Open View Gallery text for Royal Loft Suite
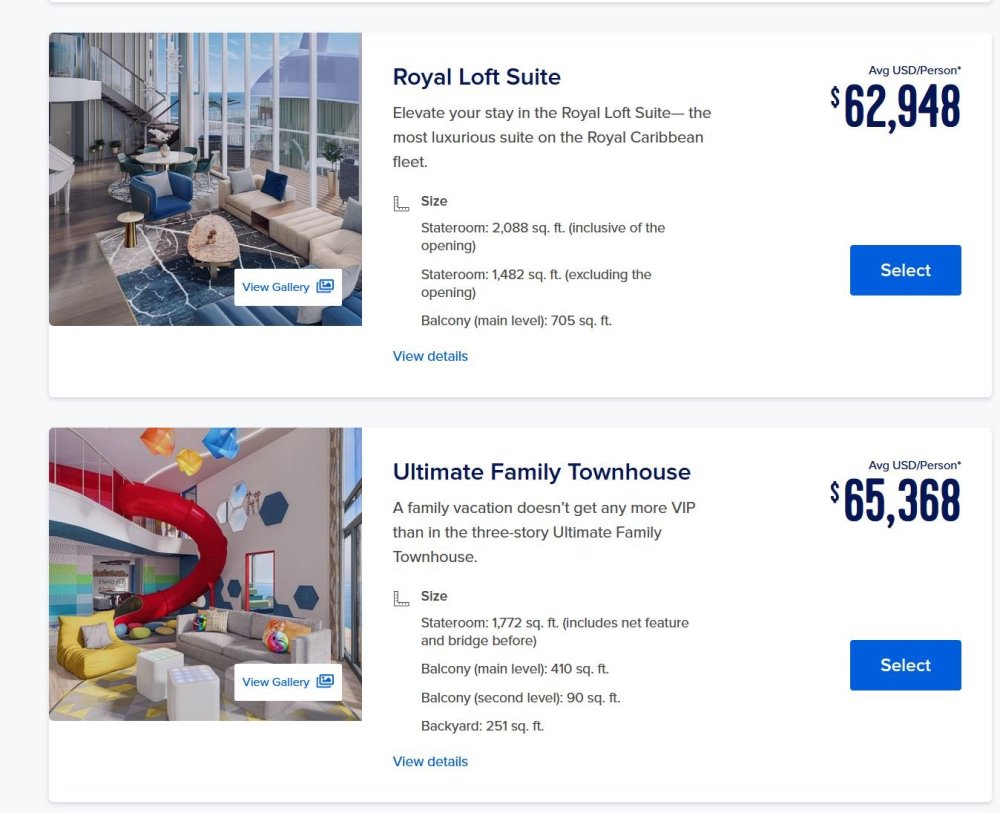This screenshot has width=1000, height=813. click(x=276, y=287)
